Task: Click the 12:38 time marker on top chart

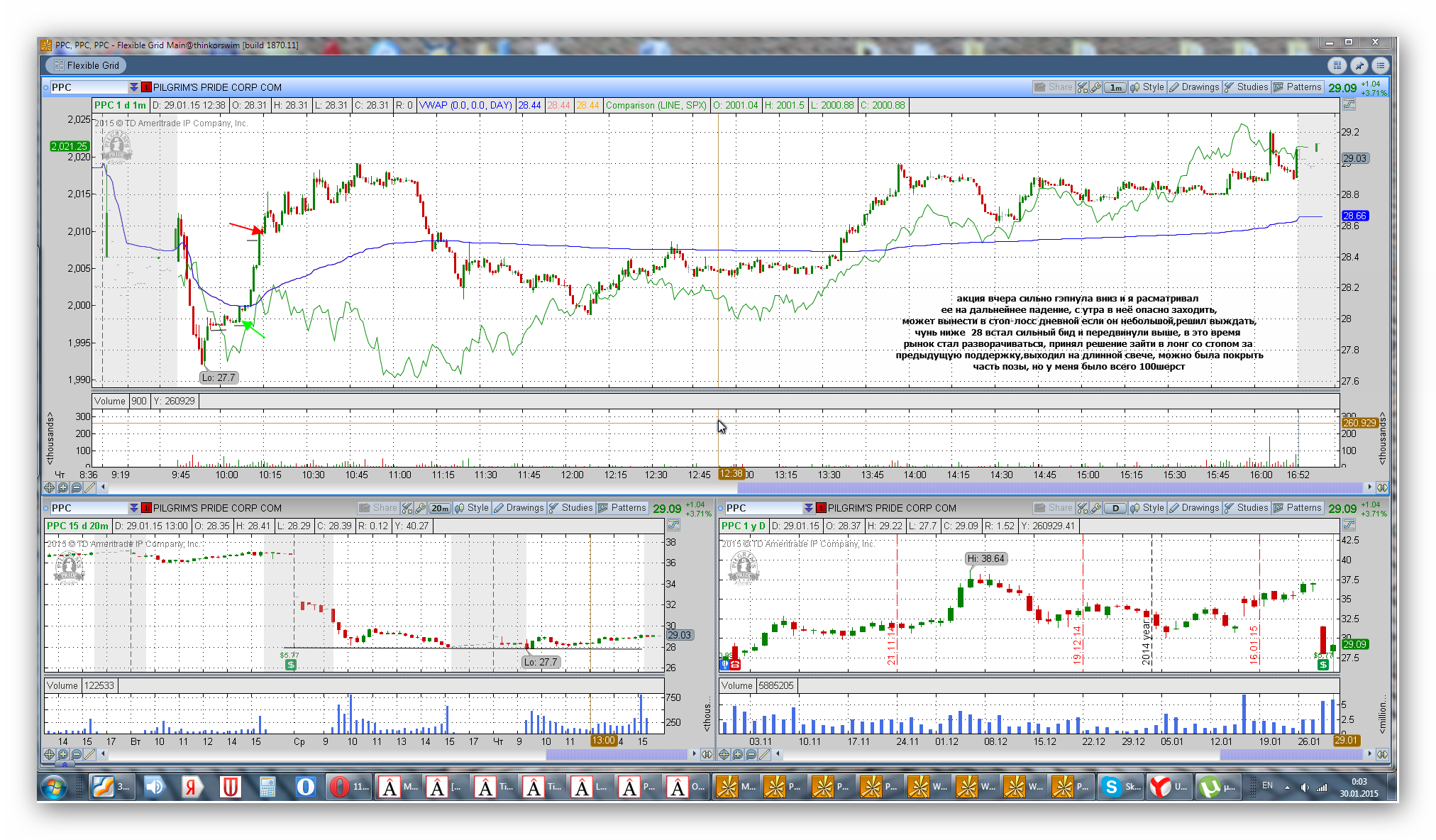Action: 731,474
